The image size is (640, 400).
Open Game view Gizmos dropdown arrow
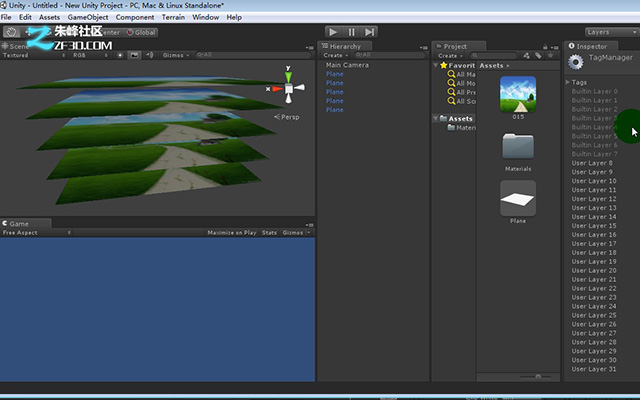[309, 233]
